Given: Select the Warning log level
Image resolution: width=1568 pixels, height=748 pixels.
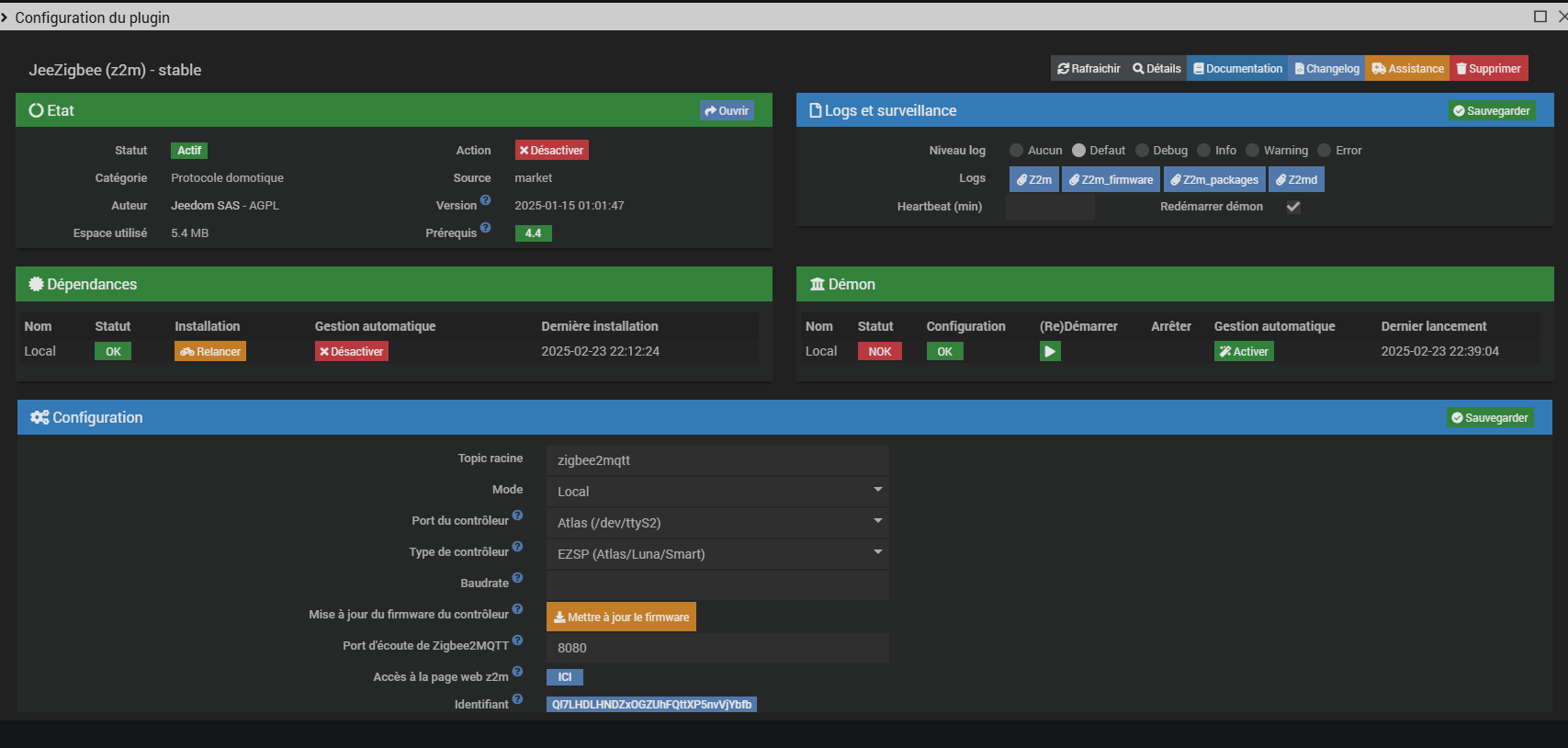Looking at the screenshot, I should (x=1252, y=151).
